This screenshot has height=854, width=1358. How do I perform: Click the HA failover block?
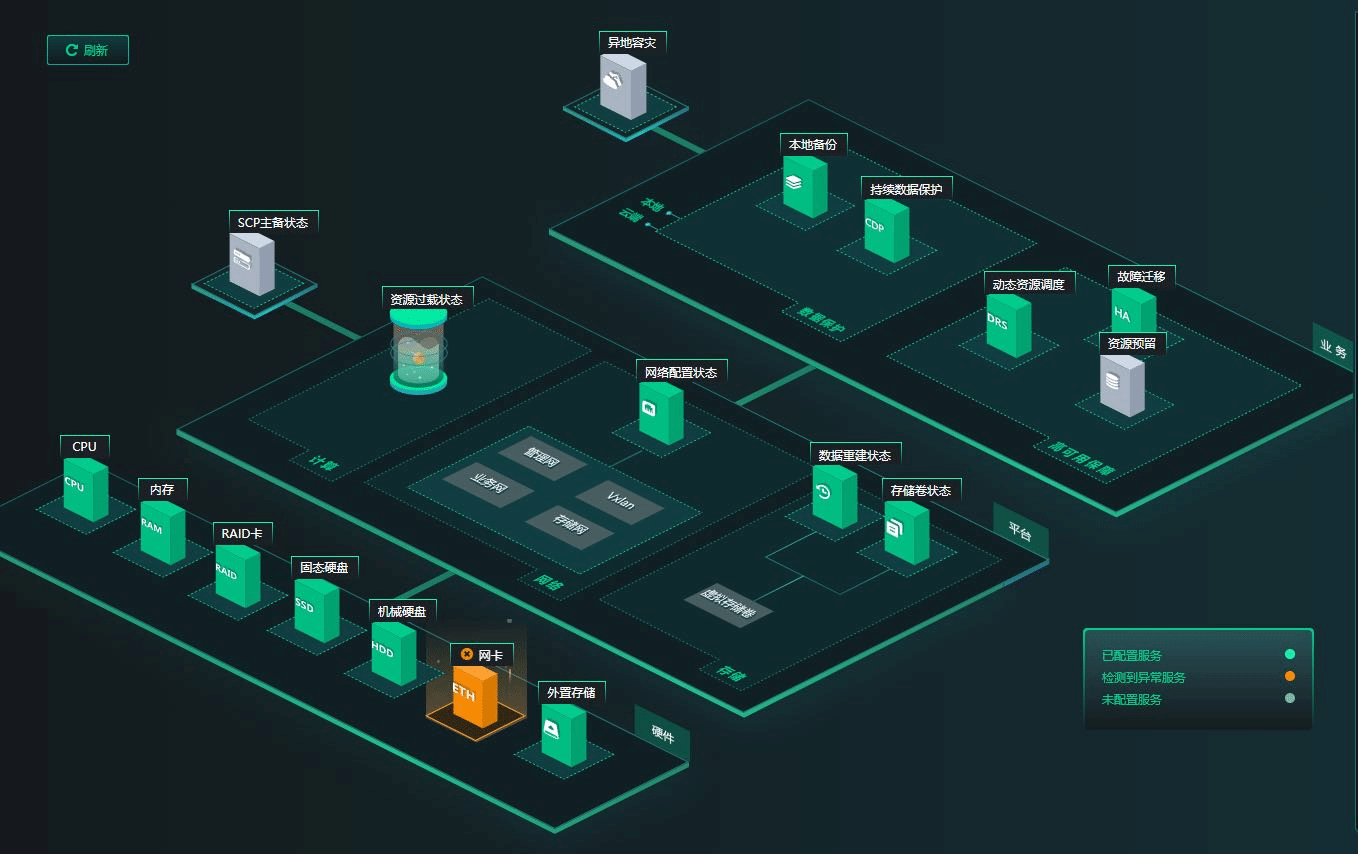coord(1132,313)
